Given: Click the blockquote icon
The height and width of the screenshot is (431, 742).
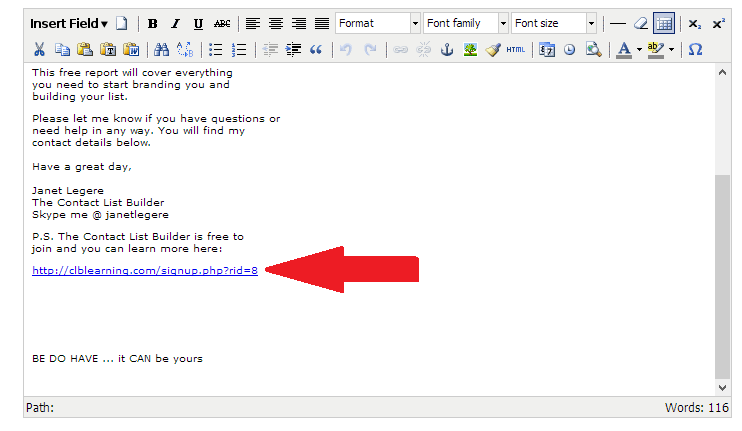Looking at the screenshot, I should (x=316, y=49).
